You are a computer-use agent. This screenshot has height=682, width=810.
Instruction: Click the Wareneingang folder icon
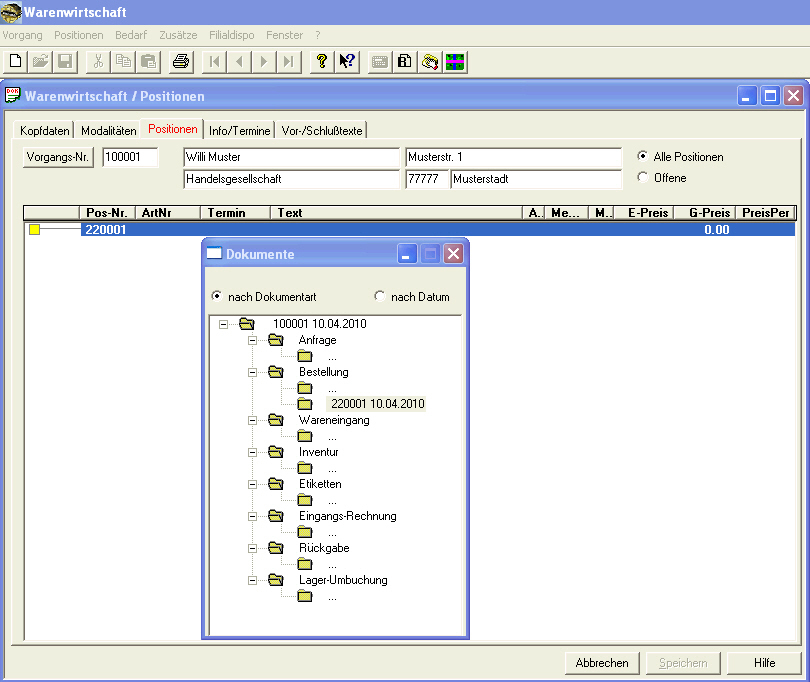coord(276,420)
